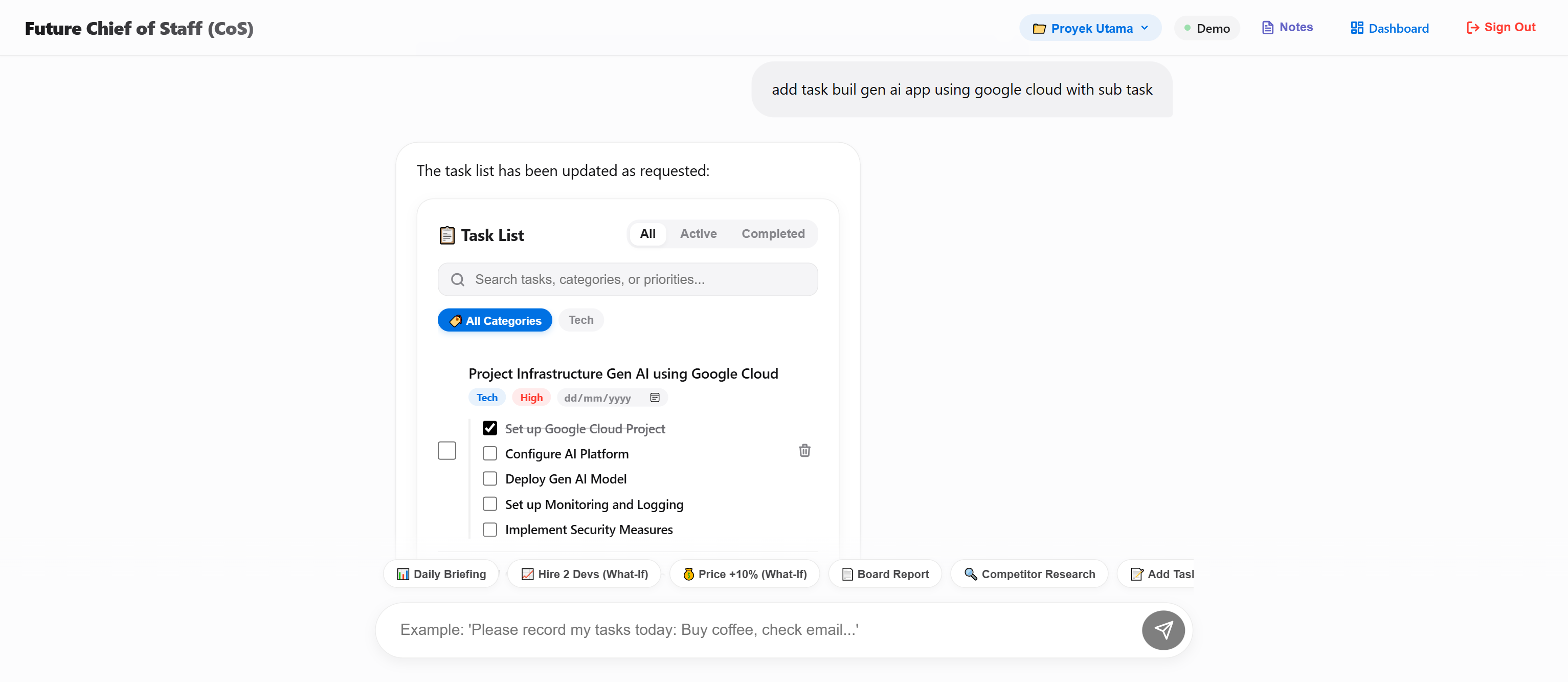Sign out of the app

pos(1501,28)
